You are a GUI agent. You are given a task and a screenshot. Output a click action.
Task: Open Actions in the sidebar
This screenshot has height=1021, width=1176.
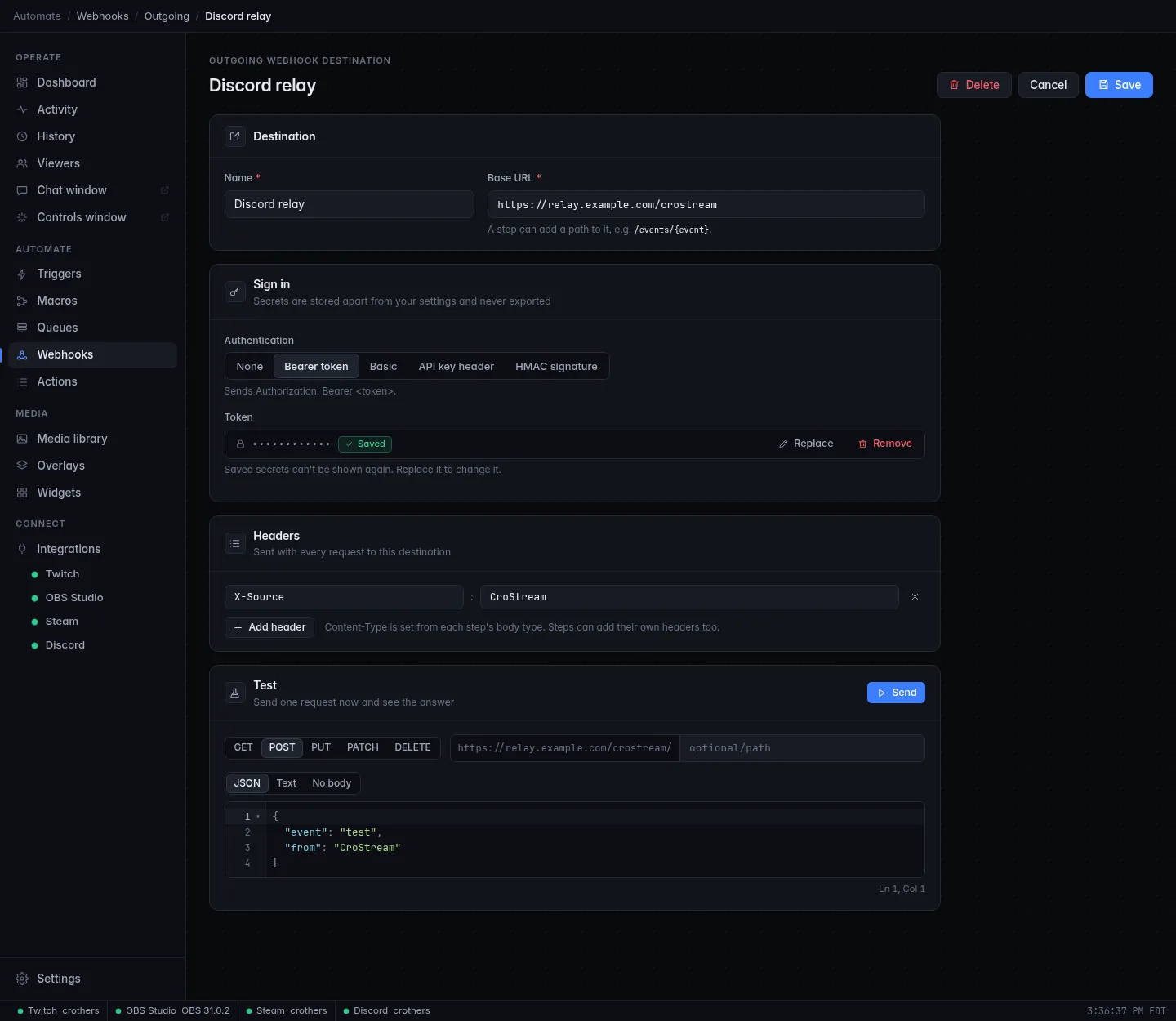click(x=92, y=381)
